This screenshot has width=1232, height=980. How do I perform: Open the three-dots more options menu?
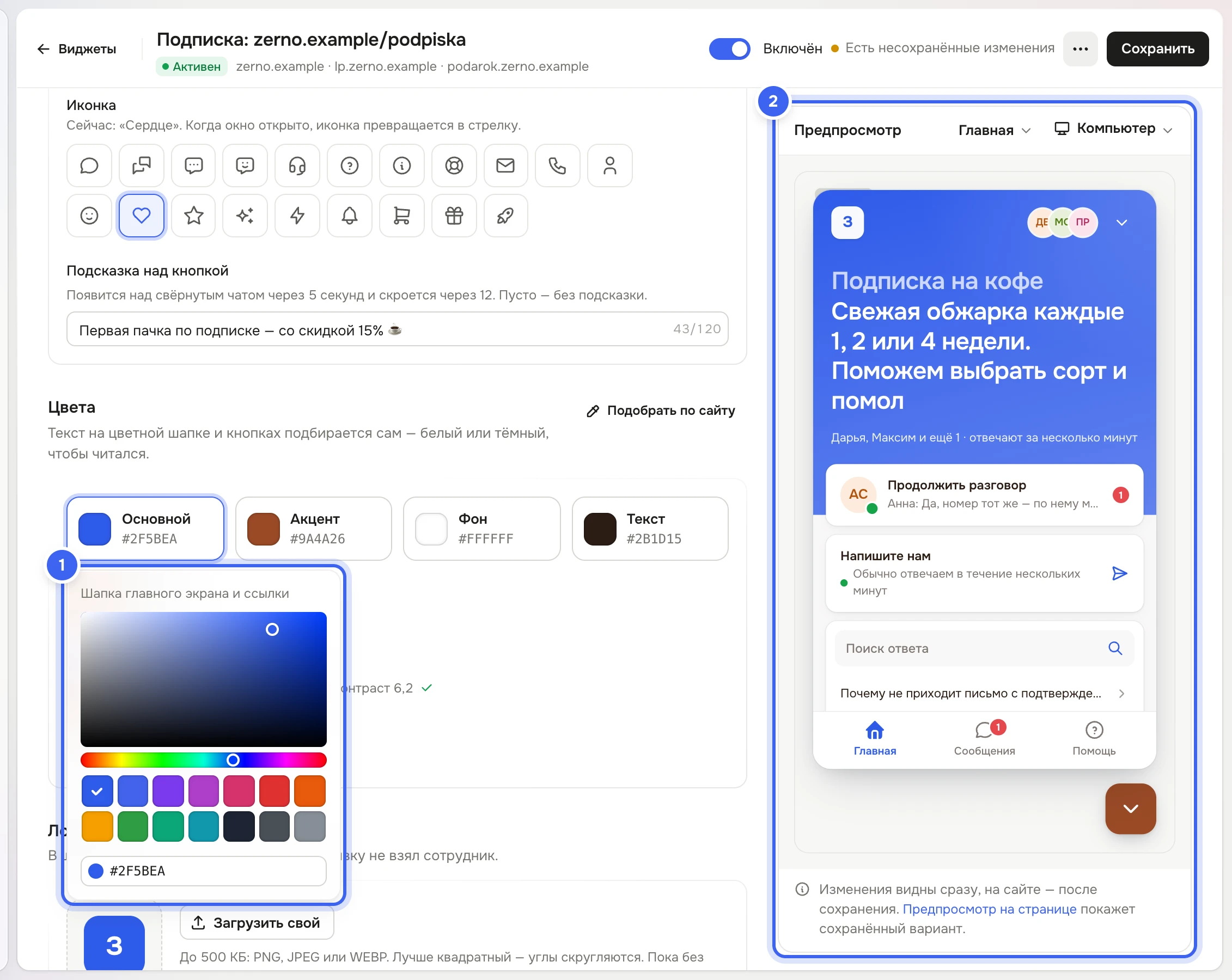(x=1080, y=49)
